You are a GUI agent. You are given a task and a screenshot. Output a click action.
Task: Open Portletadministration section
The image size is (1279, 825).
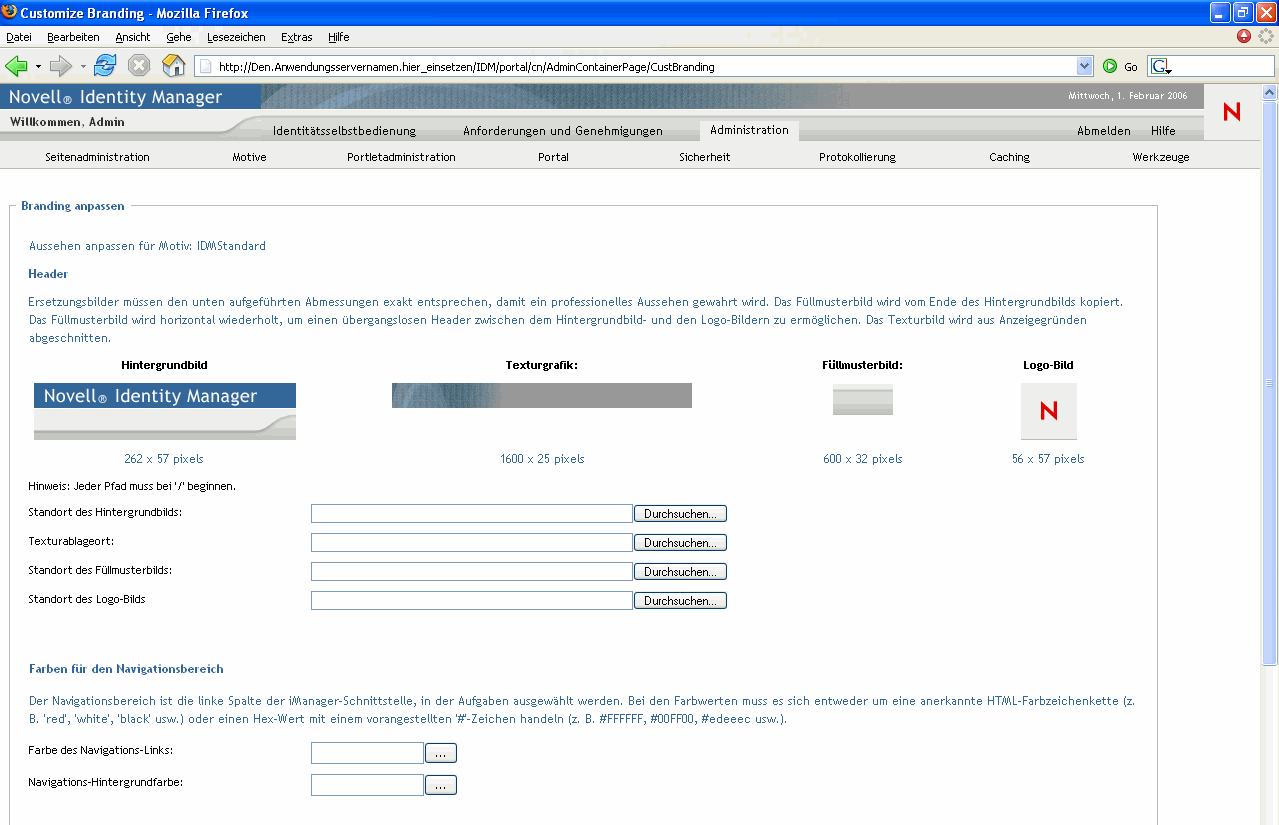[x=401, y=157]
